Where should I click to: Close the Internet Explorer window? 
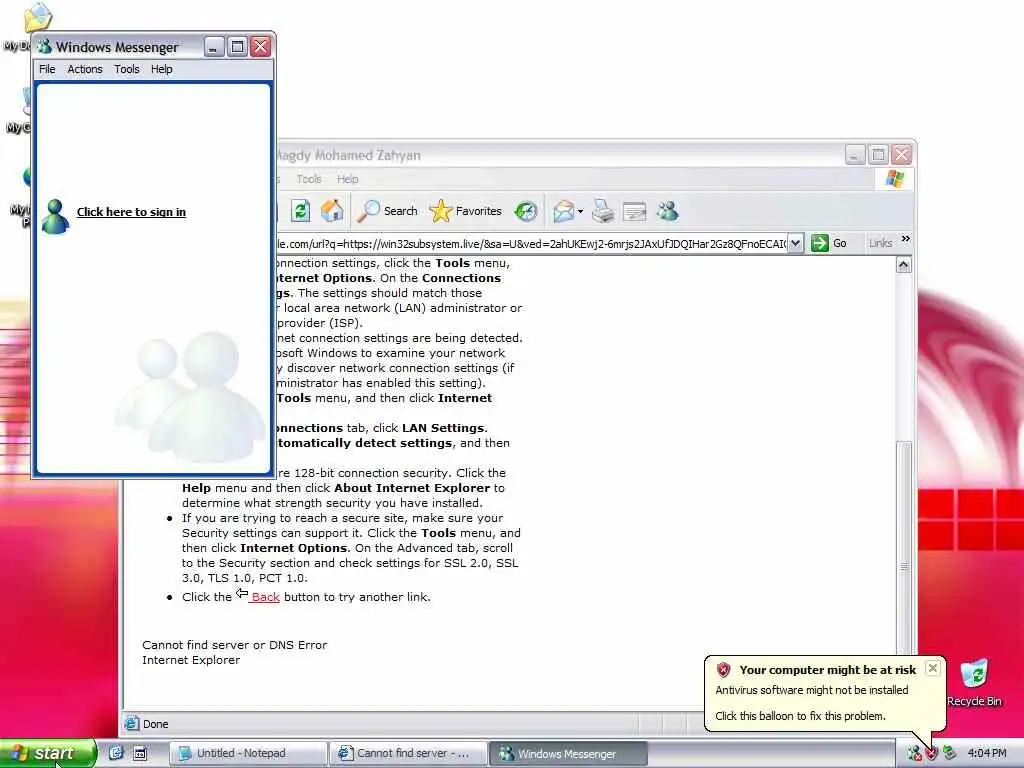pos(902,155)
